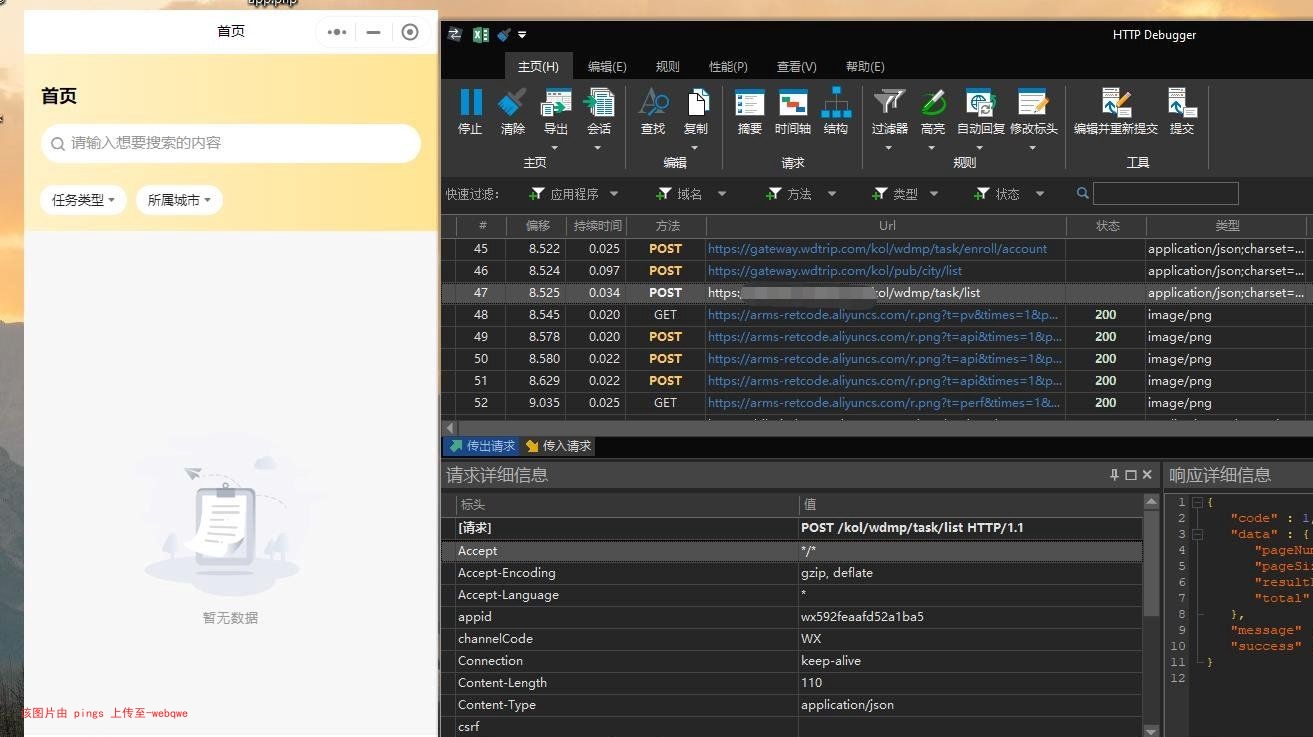Switch to the 编辑(E) ribbon tab

[607, 66]
